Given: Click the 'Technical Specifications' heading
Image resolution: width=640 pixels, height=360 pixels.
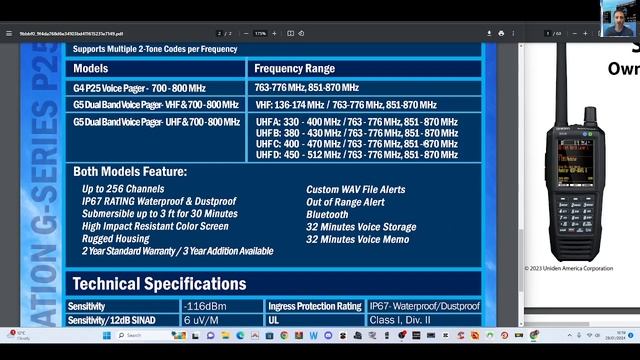Looking at the screenshot, I should click(160, 284).
